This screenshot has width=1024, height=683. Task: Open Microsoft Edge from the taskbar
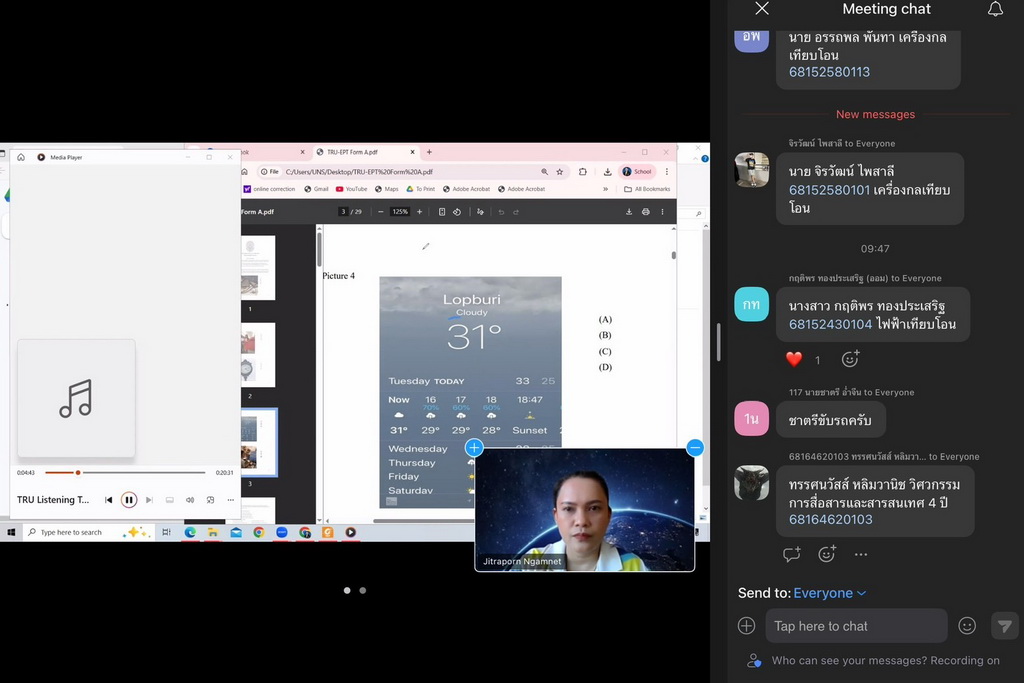click(x=190, y=532)
